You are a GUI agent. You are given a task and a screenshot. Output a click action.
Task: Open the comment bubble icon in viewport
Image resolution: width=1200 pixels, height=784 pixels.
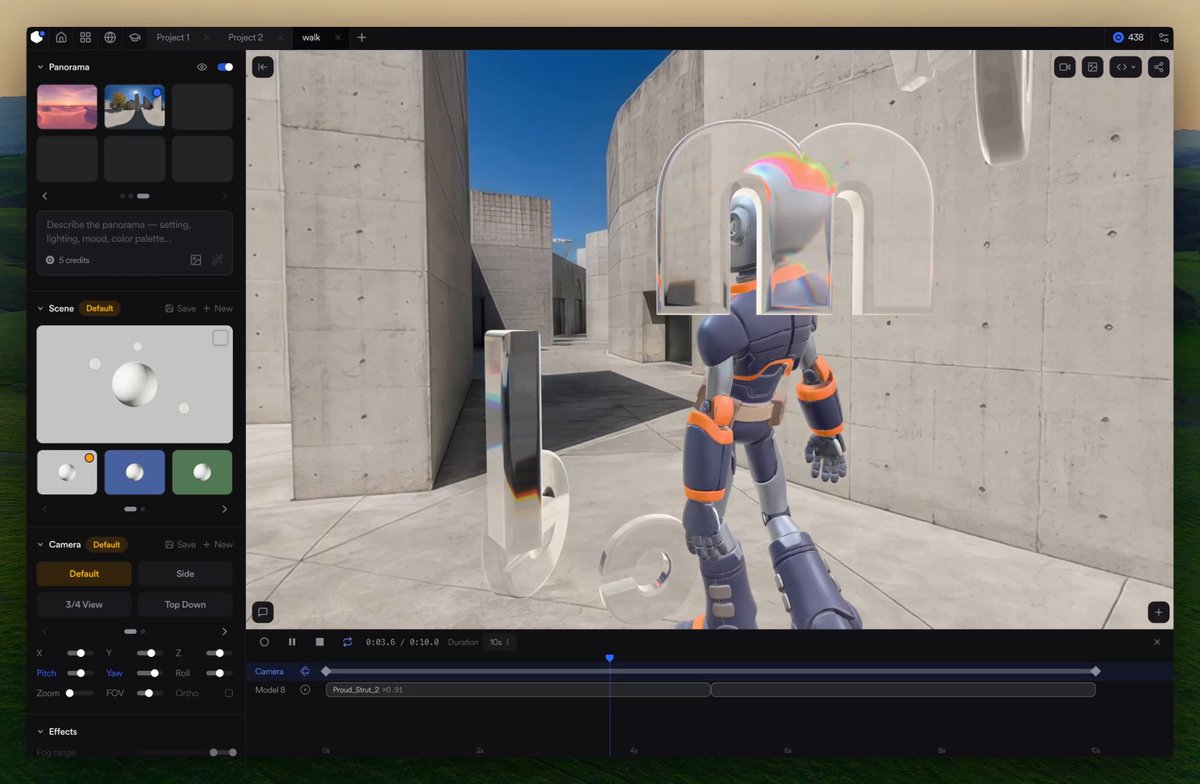(262, 612)
